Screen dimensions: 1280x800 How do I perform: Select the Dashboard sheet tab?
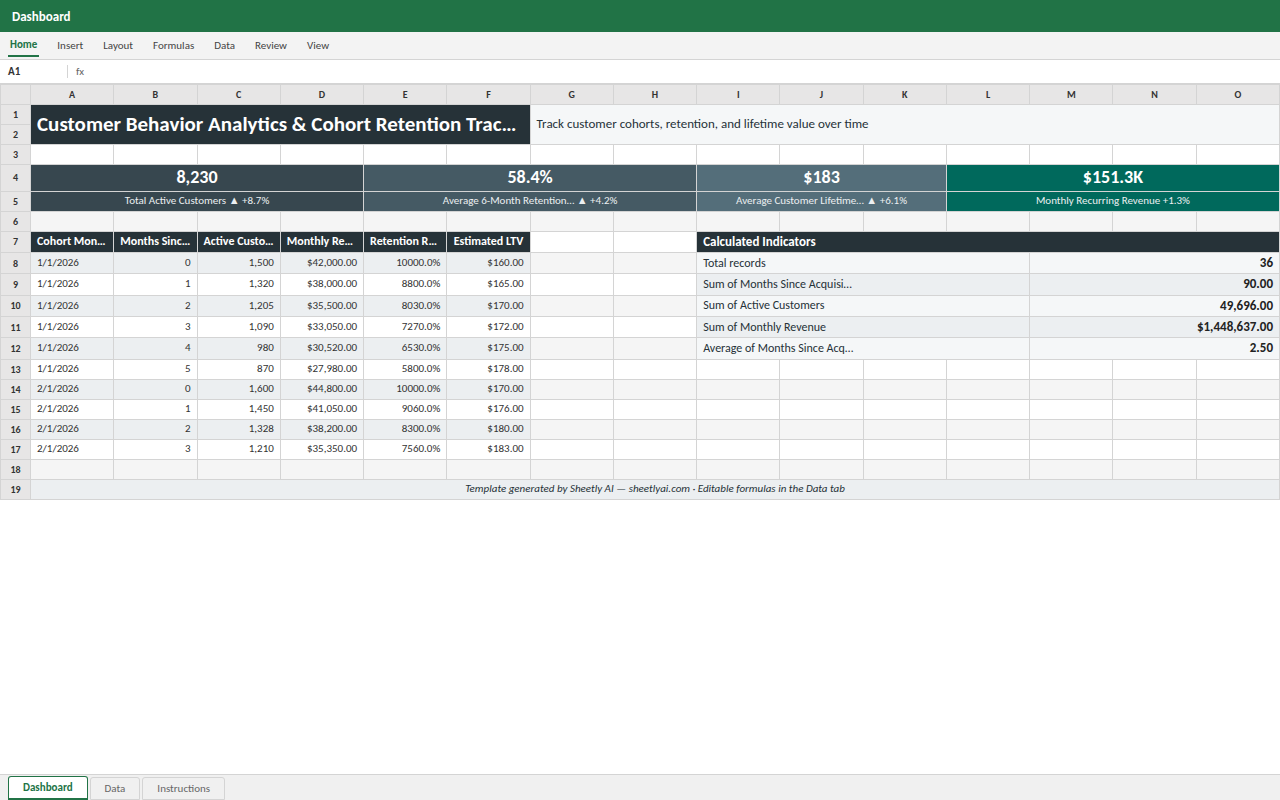pos(48,787)
